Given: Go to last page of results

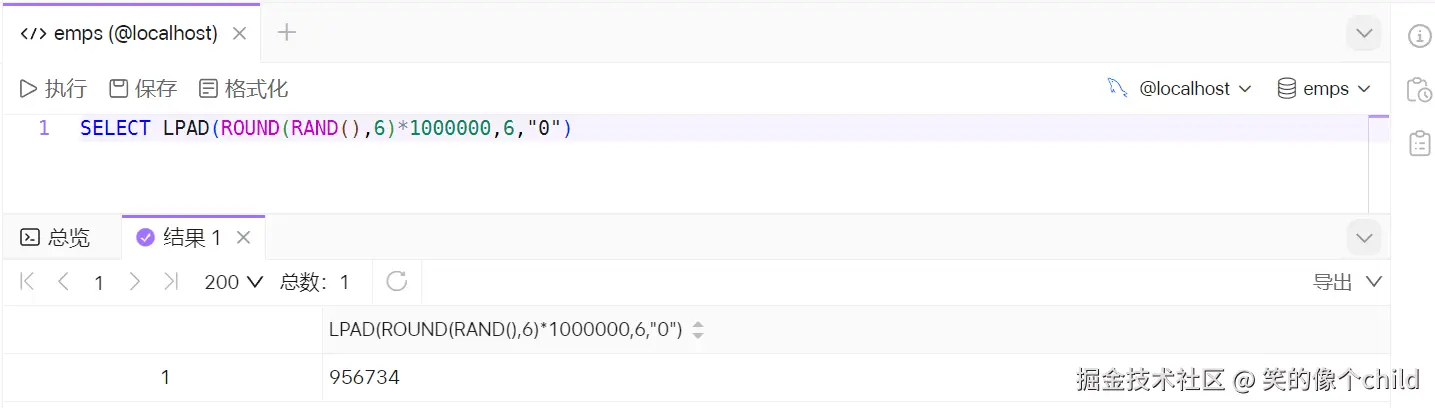Looking at the screenshot, I should (x=170, y=282).
